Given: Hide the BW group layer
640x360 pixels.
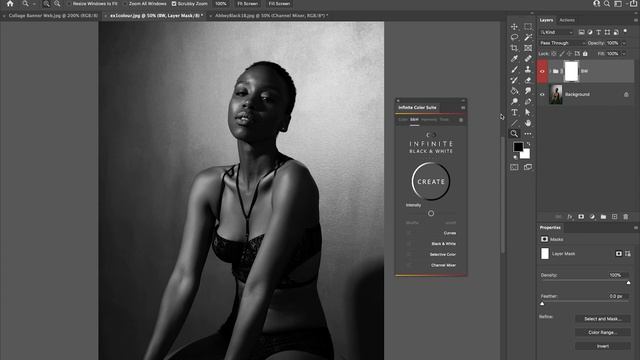Looking at the screenshot, I should (542, 71).
